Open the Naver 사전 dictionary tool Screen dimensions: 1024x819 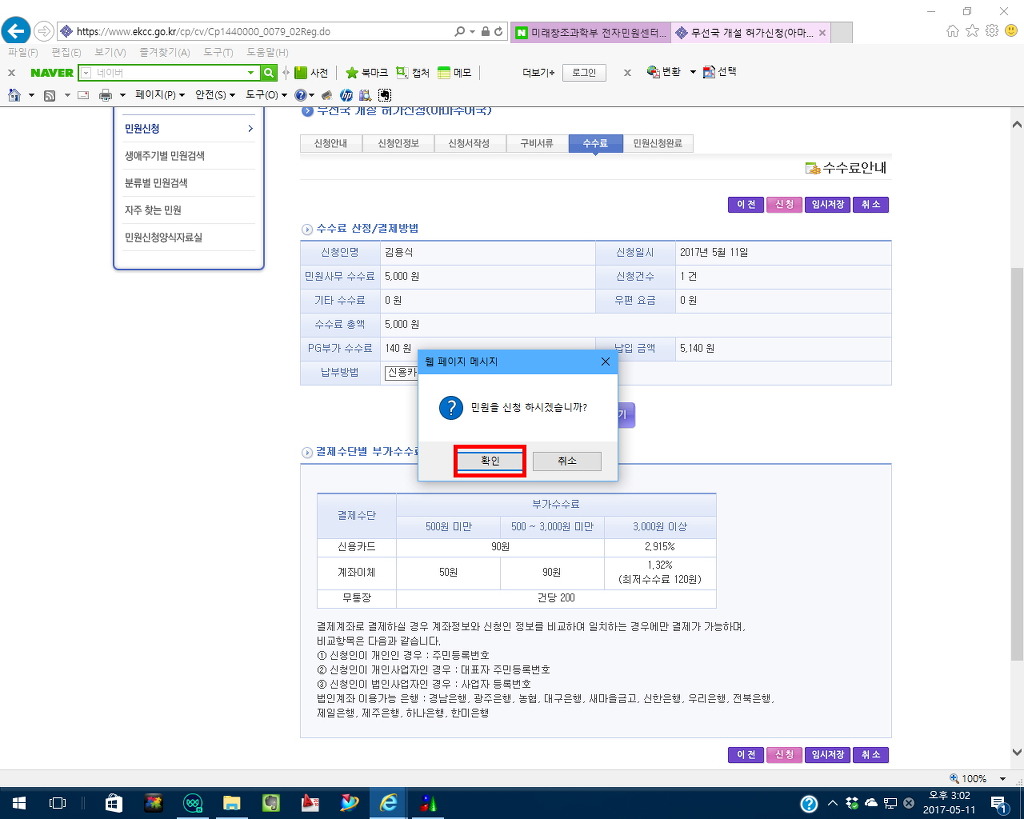pyautogui.click(x=311, y=72)
